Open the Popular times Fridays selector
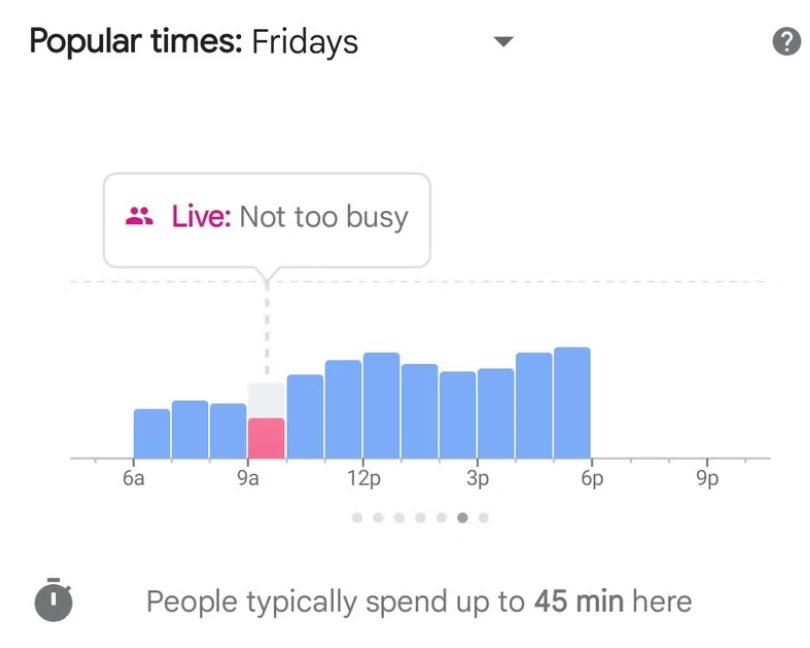810x648 pixels. click(271, 41)
